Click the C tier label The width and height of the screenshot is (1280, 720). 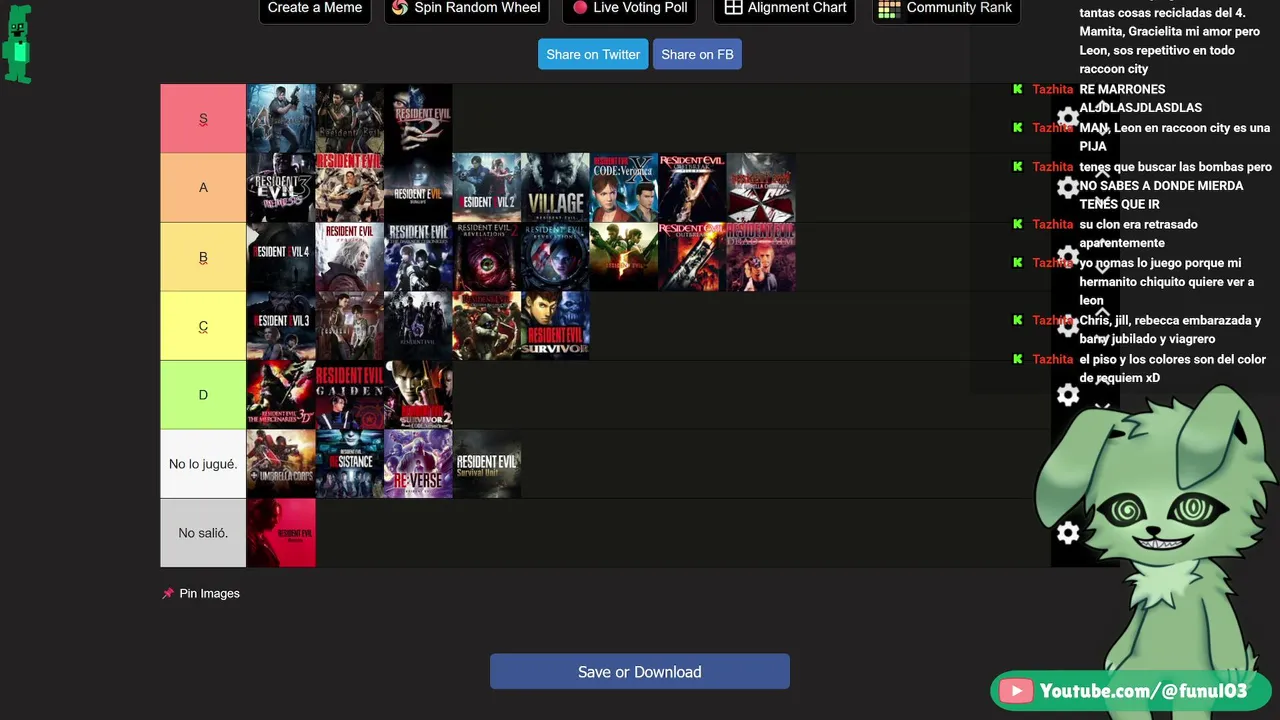point(203,326)
